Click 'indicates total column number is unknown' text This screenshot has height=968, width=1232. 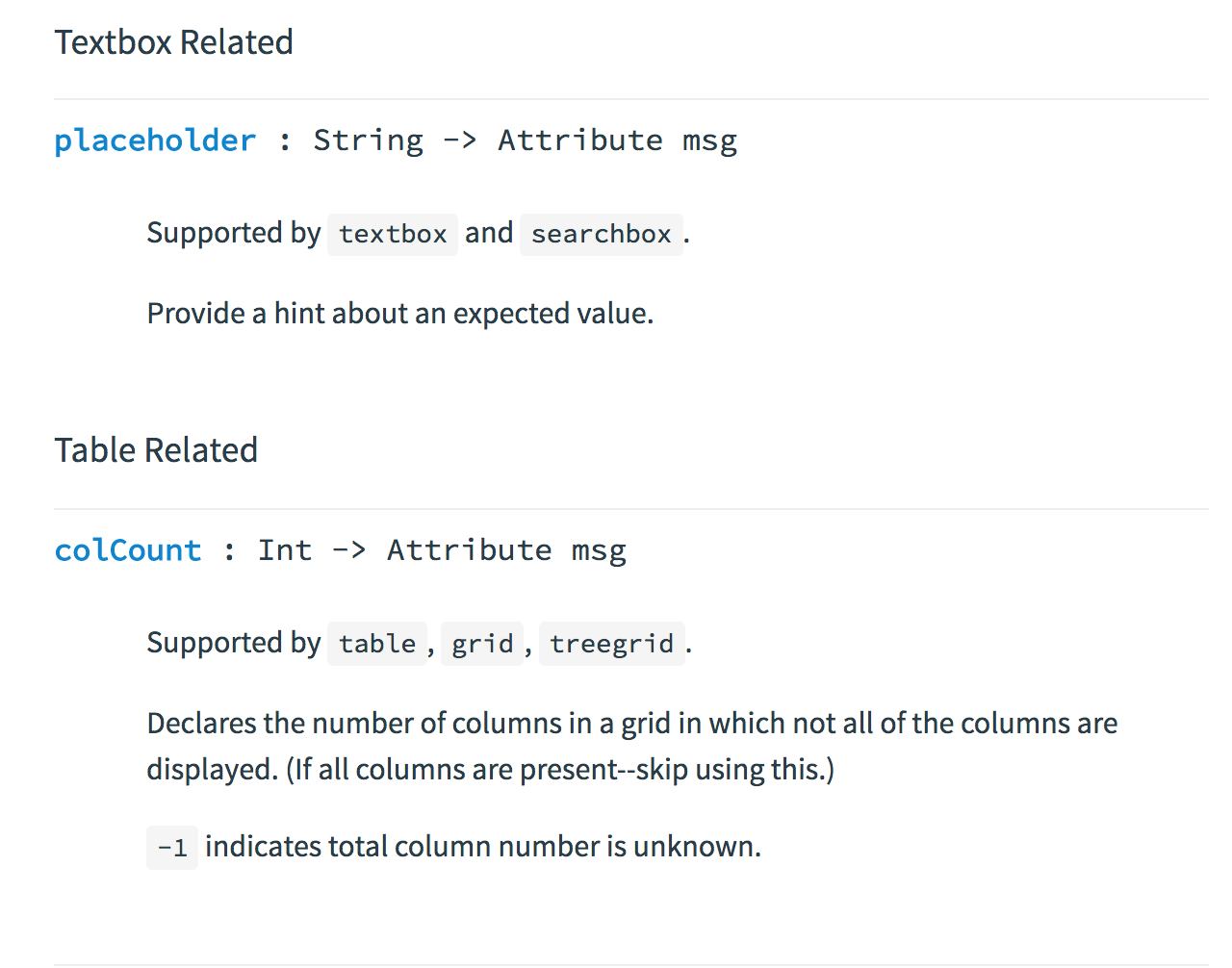(483, 847)
